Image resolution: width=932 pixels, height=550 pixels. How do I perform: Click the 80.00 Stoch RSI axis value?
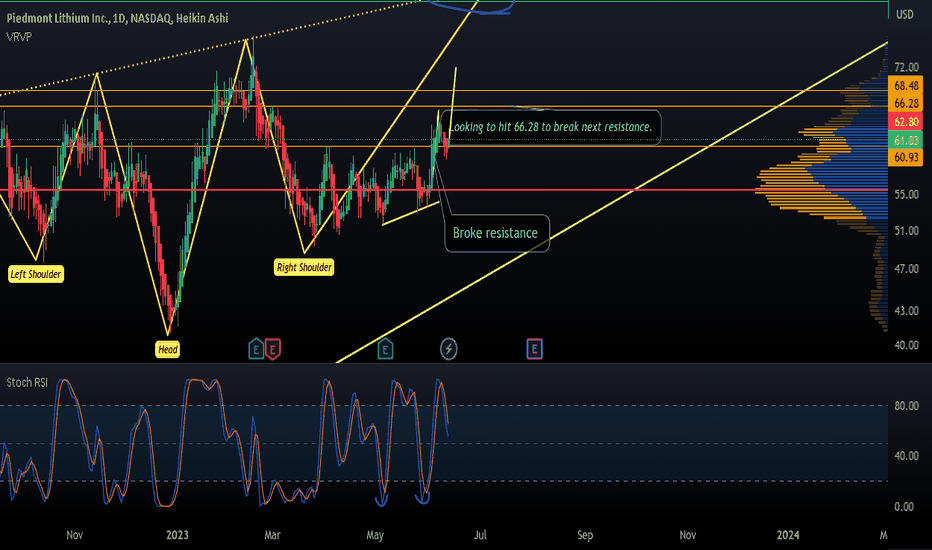pos(906,406)
